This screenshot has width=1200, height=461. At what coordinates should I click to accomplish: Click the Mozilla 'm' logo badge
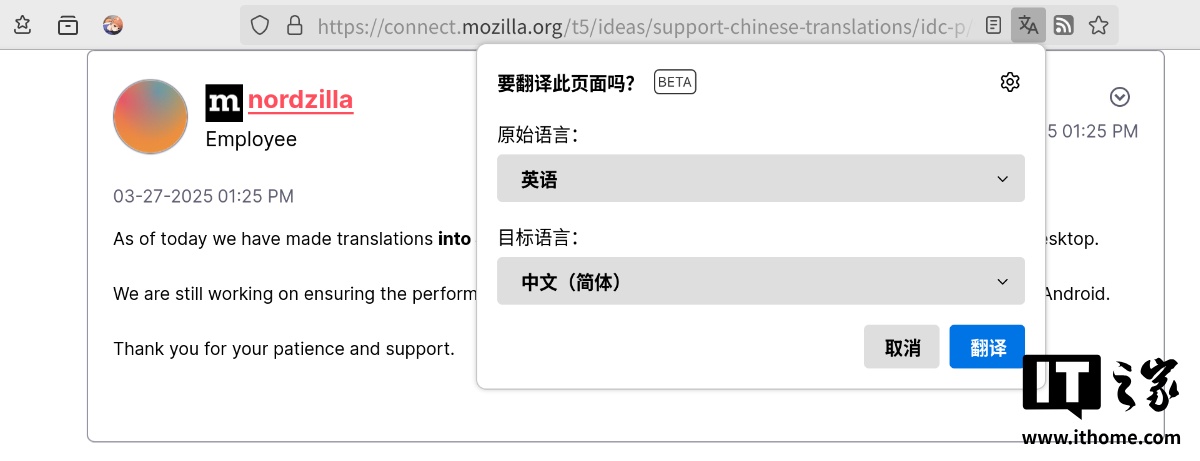click(224, 102)
